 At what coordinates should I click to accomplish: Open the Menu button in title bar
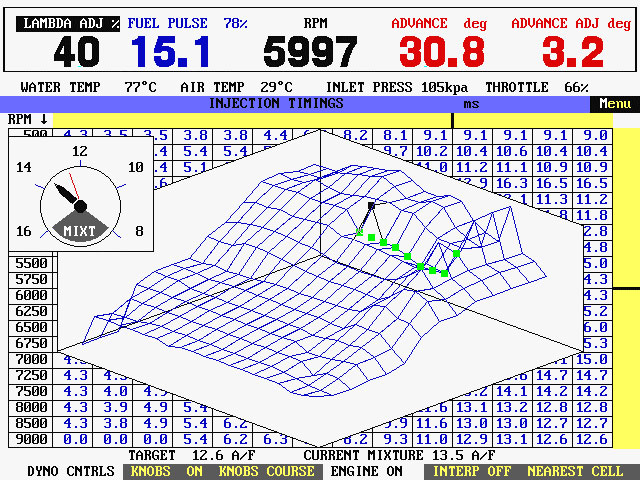point(613,103)
